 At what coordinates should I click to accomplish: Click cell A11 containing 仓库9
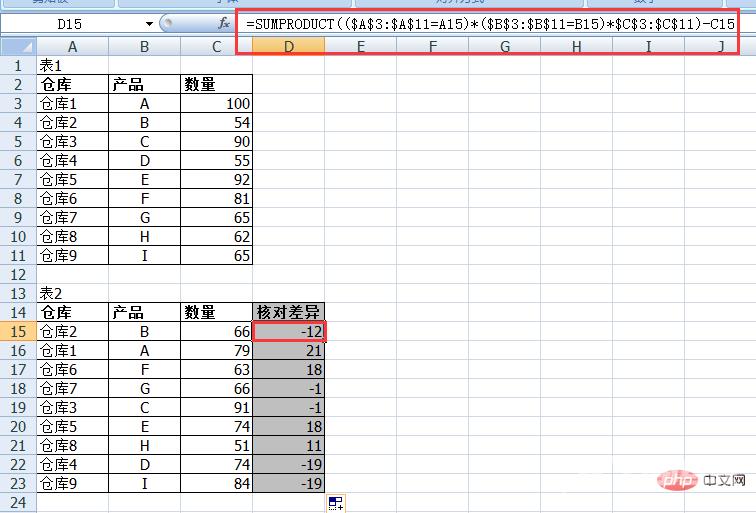click(72, 255)
